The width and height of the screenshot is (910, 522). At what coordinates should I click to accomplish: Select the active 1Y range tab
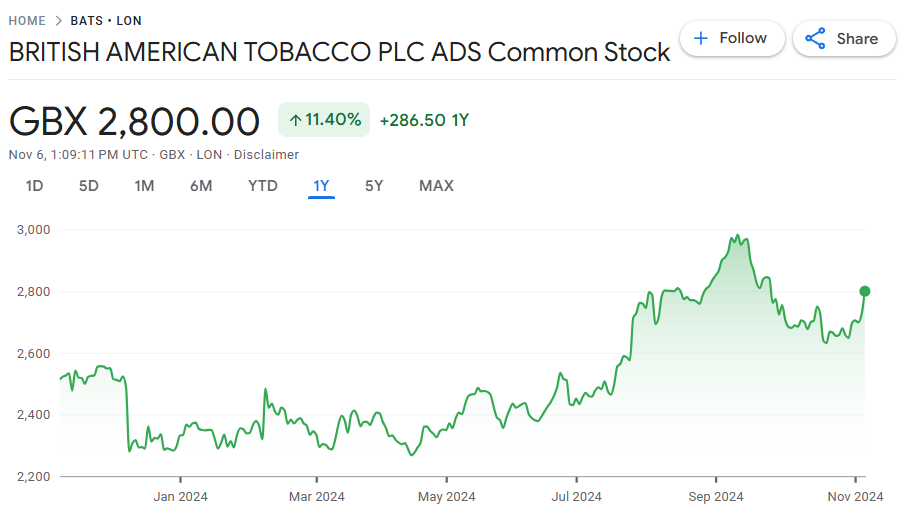[321, 186]
